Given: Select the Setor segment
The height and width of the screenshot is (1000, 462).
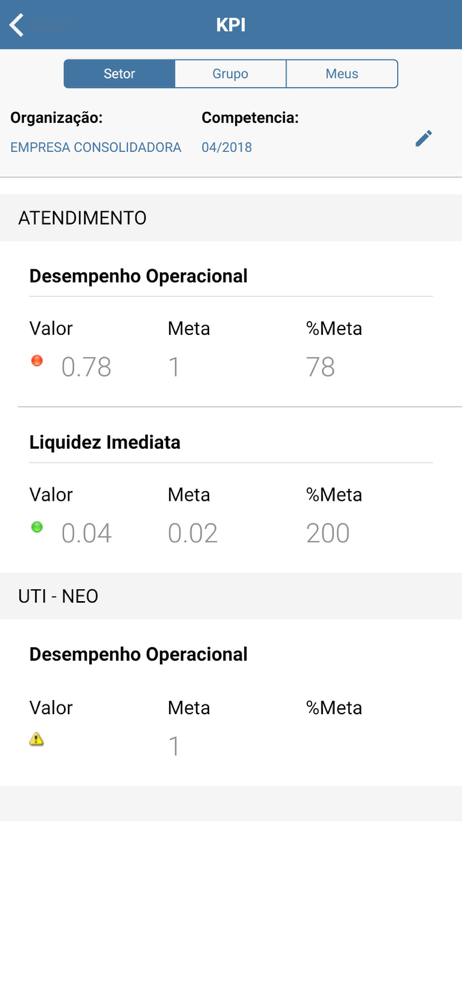Looking at the screenshot, I should (x=119, y=74).
